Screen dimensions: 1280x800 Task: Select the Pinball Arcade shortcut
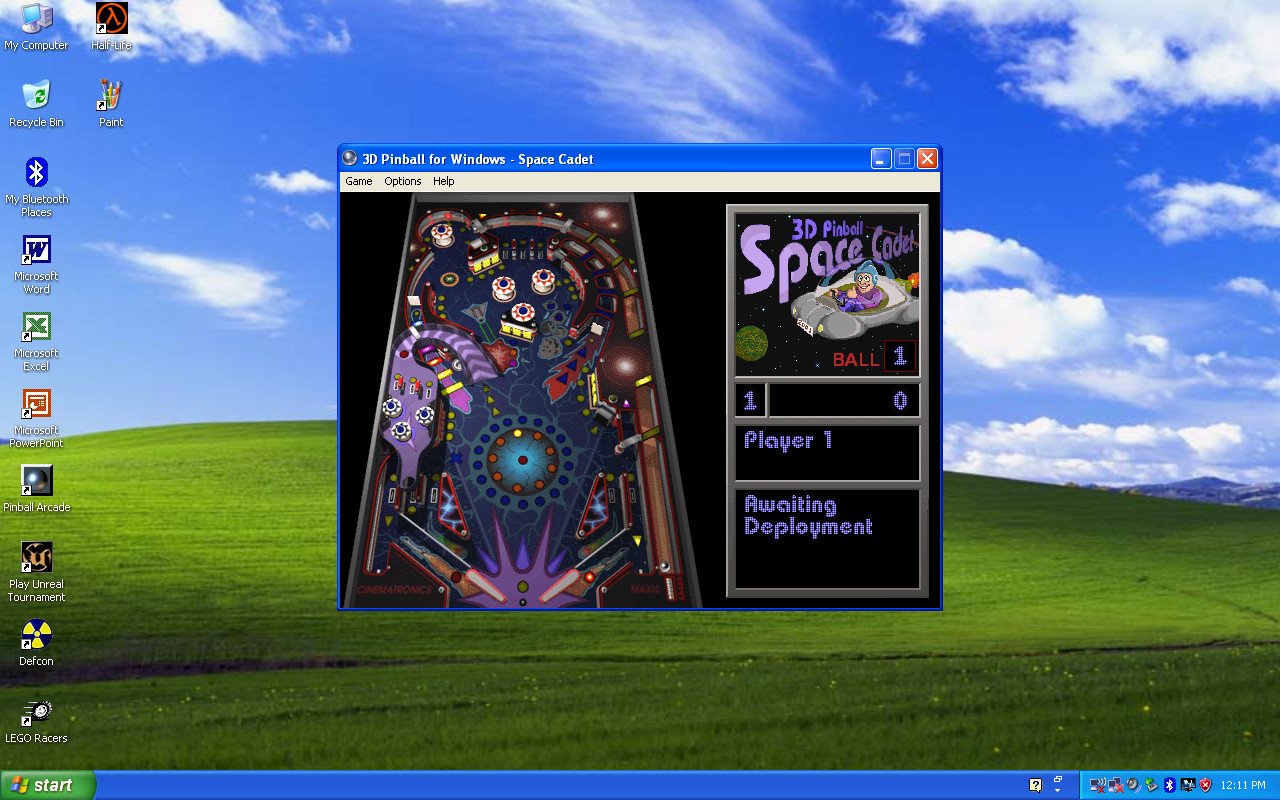click(x=36, y=489)
